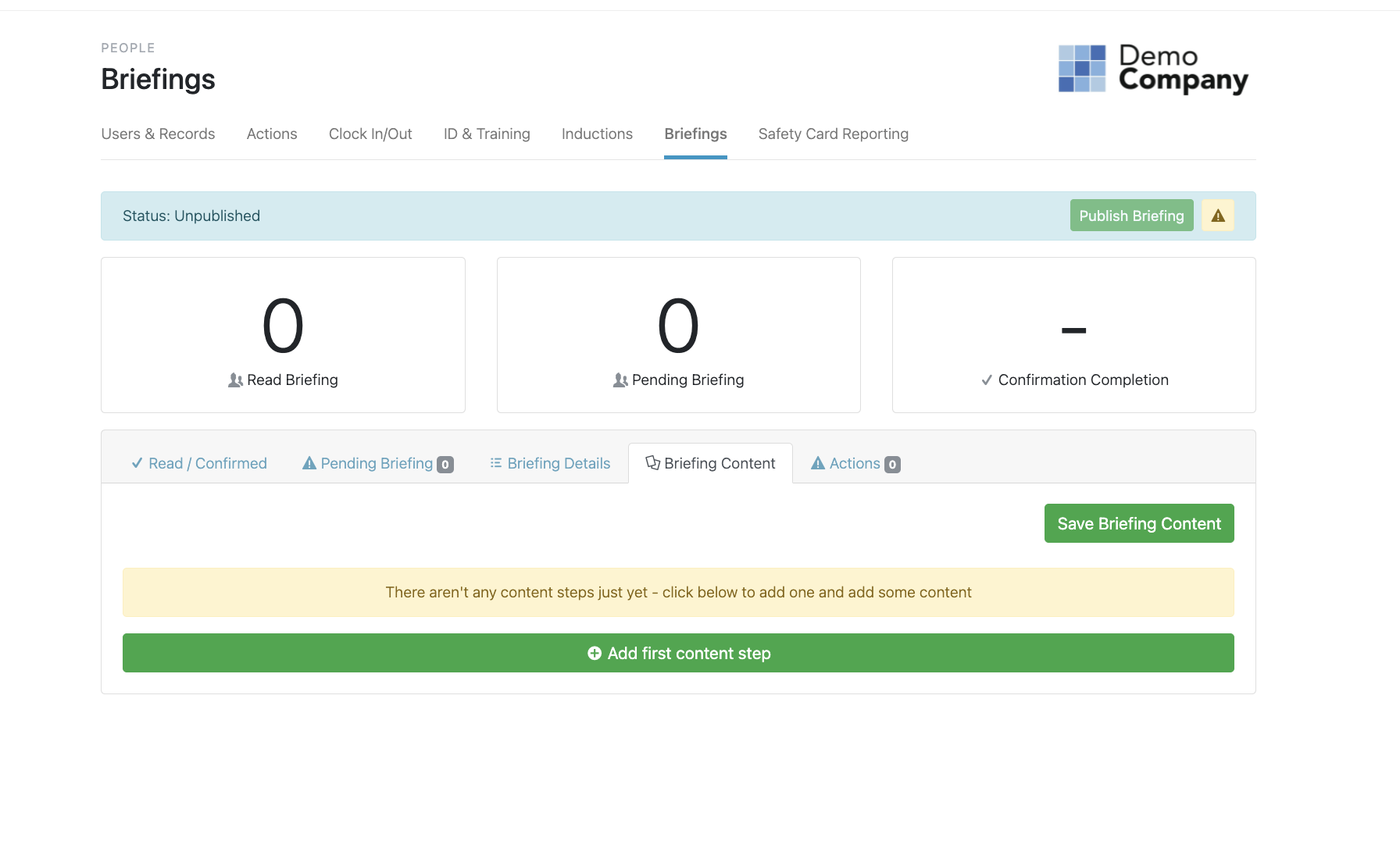Click the yellow warning triangle icon
The height and width of the screenshot is (845, 1400).
pos(1217,216)
